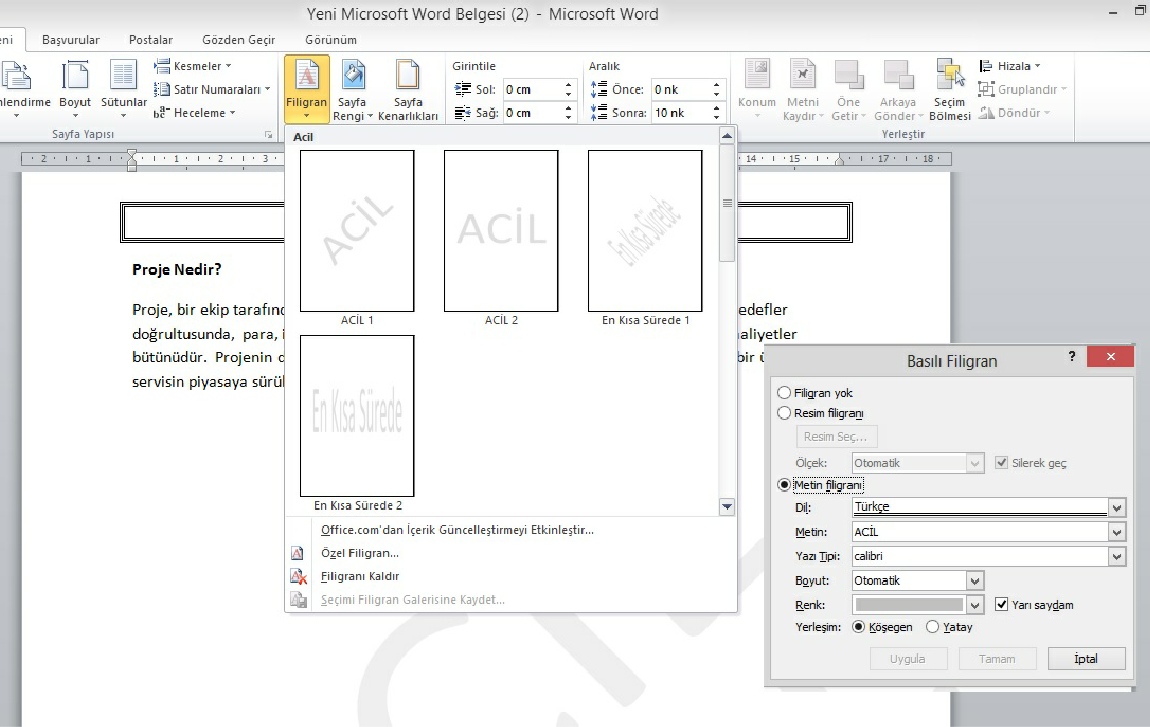Click the Metin field containing ACİL

click(980, 533)
